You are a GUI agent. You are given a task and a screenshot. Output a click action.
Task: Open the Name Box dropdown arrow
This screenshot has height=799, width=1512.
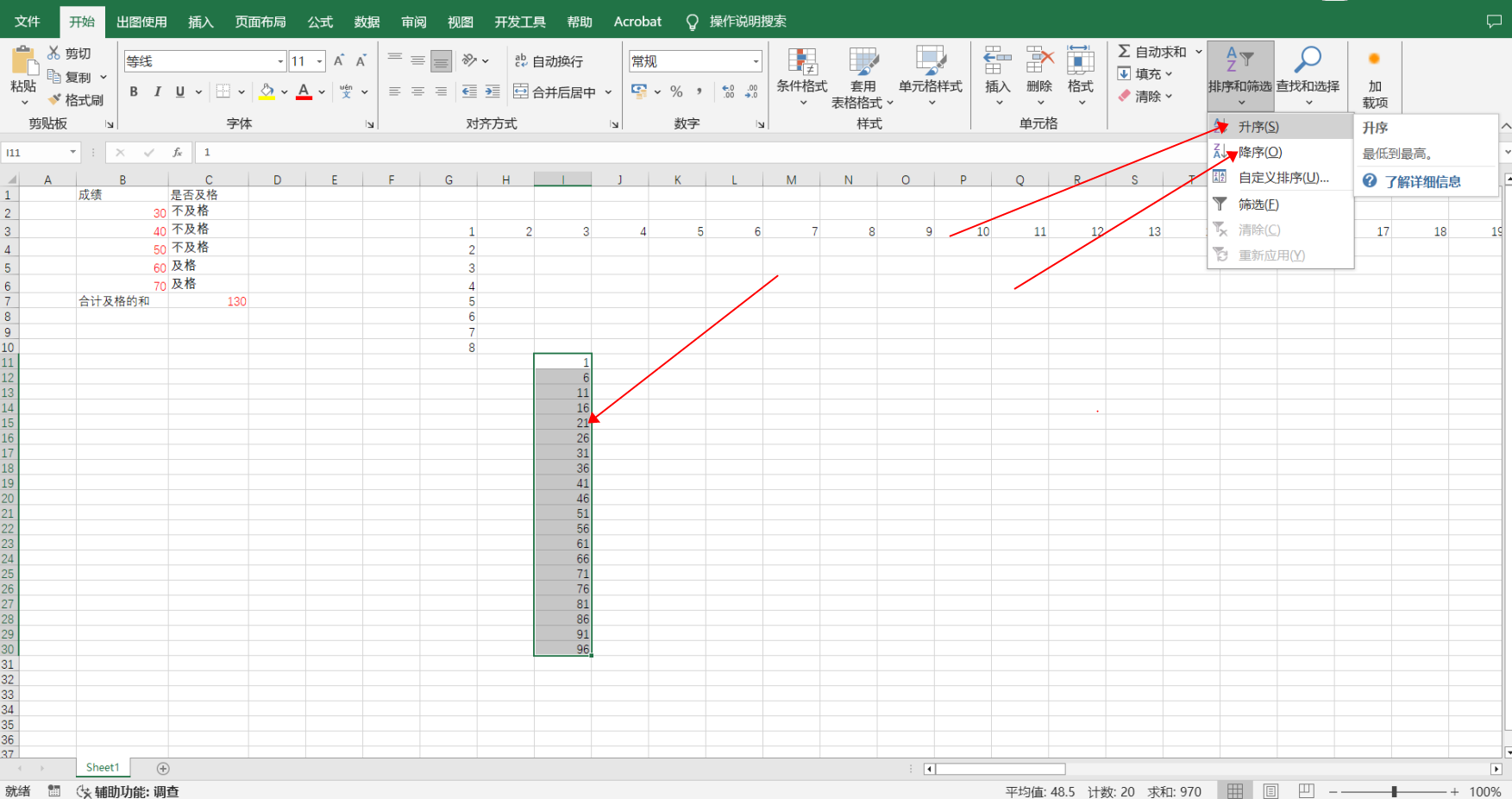(72, 153)
